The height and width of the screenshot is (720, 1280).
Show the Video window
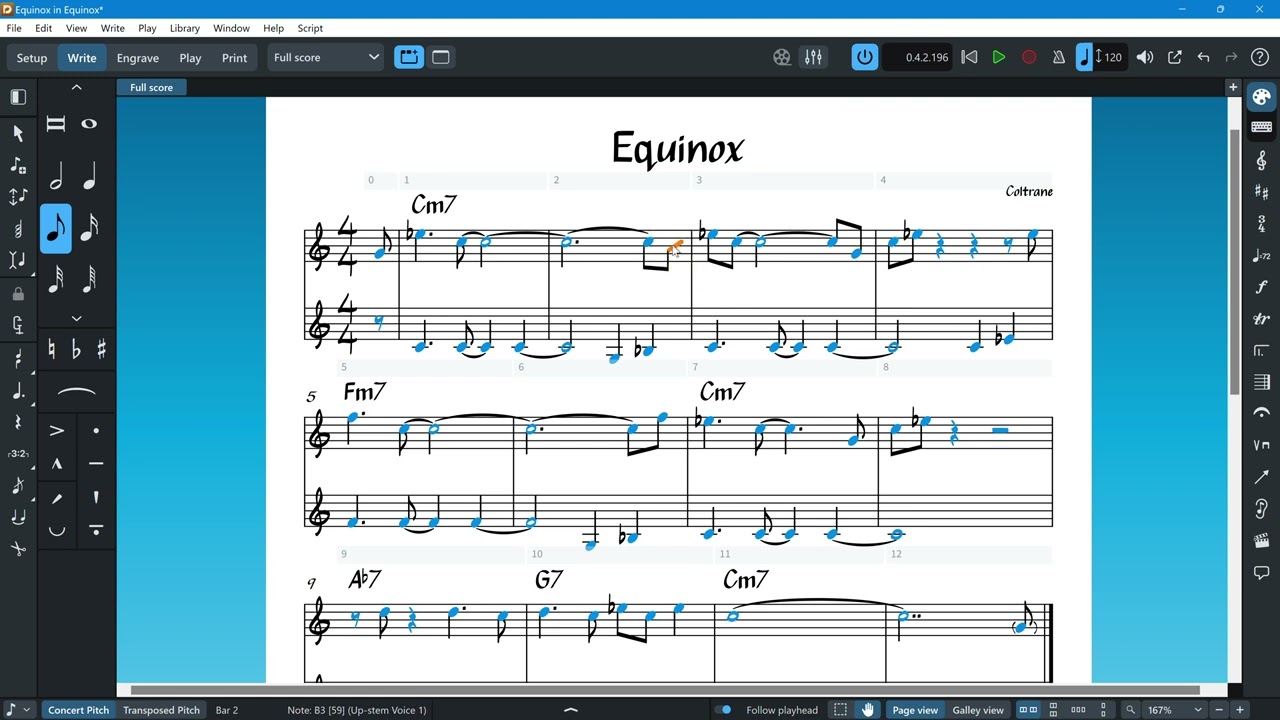[x=782, y=57]
